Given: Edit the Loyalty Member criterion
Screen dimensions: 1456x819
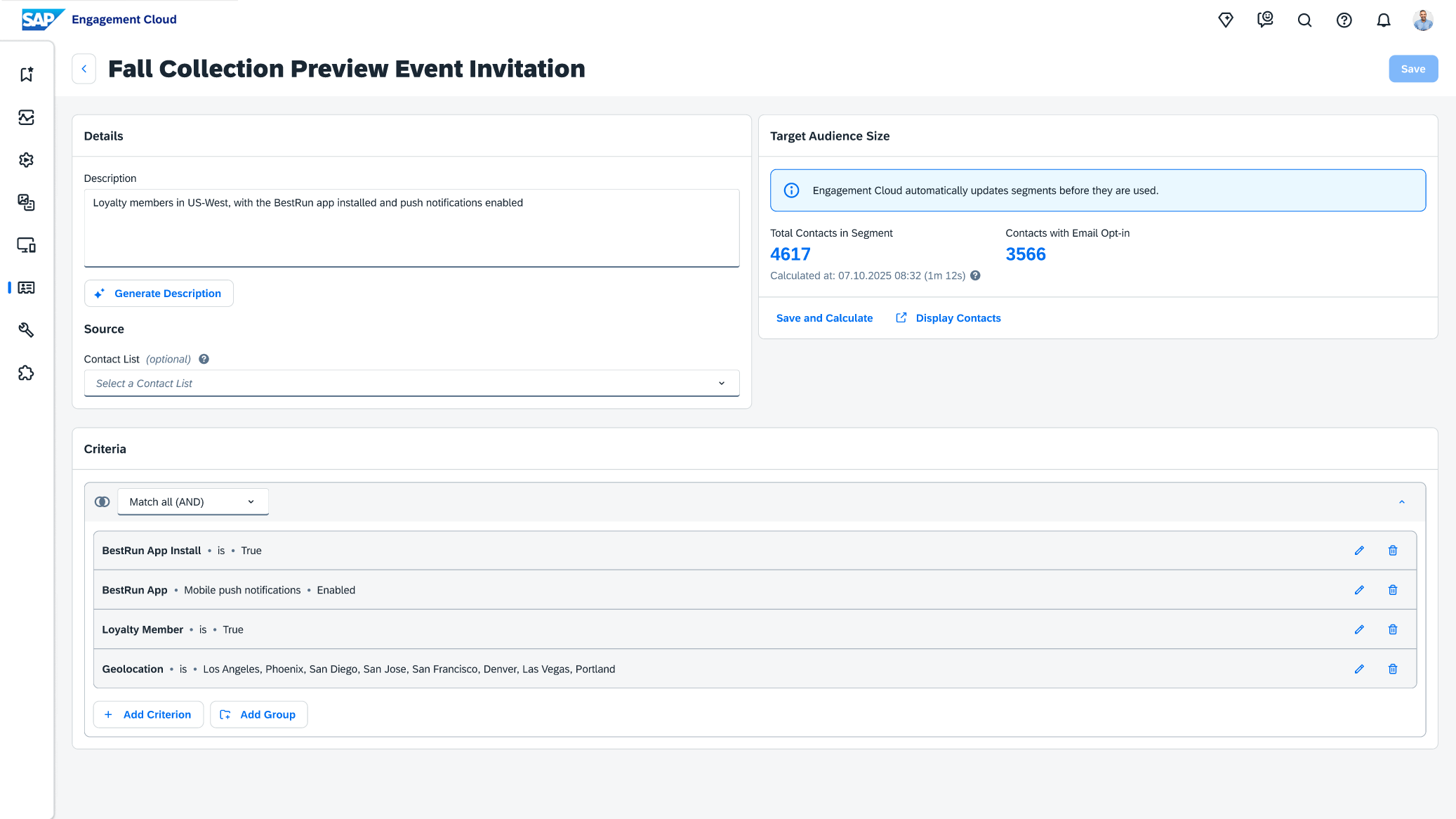Looking at the screenshot, I should (1359, 629).
